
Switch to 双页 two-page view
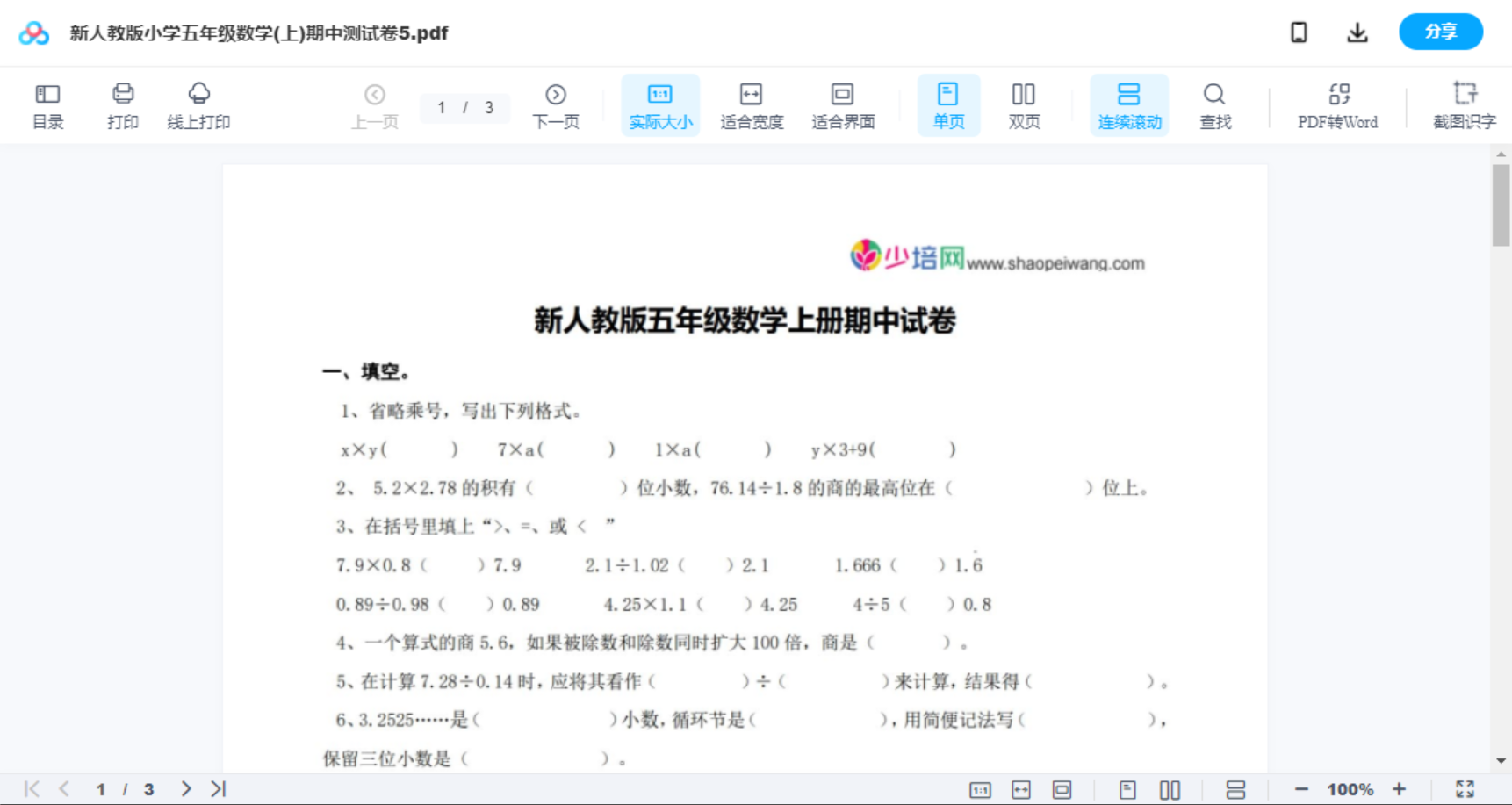coord(1024,104)
